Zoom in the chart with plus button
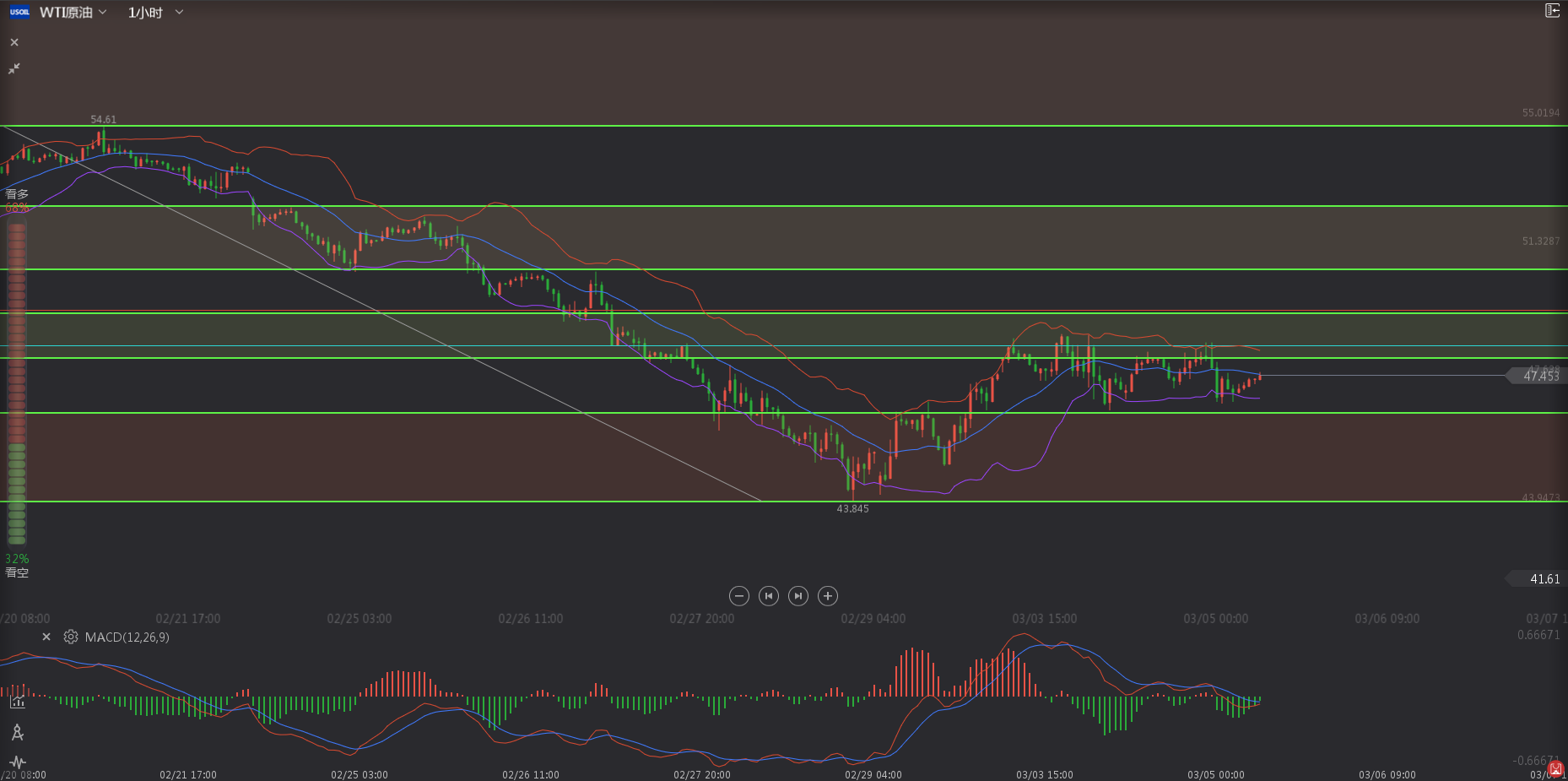Image resolution: width=1568 pixels, height=781 pixels. [828, 596]
